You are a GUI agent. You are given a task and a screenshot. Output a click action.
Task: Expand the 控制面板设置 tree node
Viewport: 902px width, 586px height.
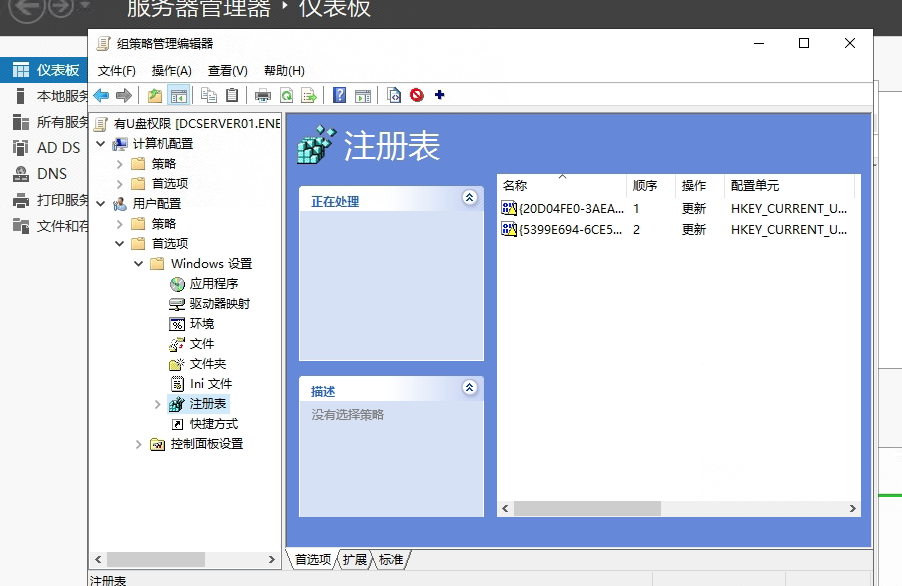pyautogui.click(x=138, y=444)
